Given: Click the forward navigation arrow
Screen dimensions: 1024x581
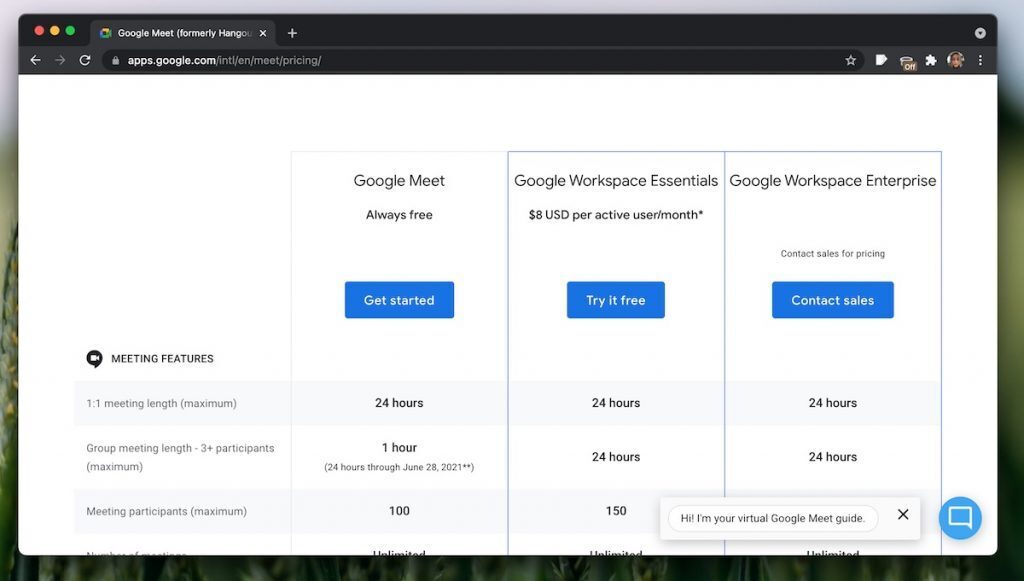Looking at the screenshot, I should click(60, 59).
